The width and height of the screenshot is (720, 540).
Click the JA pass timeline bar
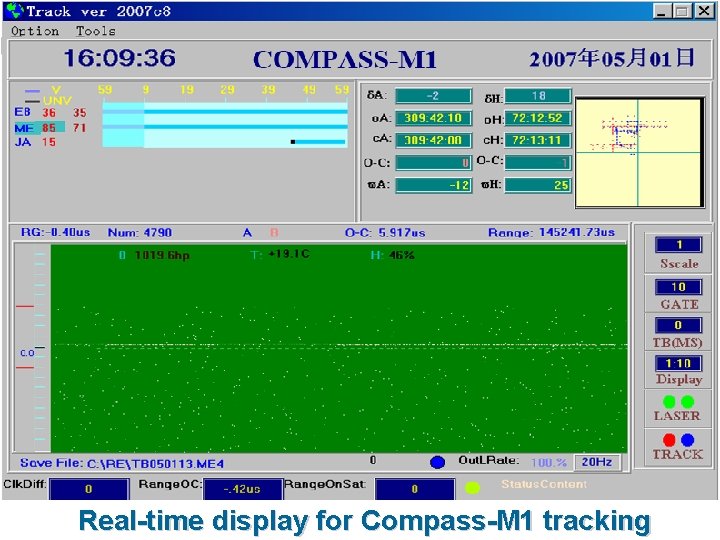point(320,141)
